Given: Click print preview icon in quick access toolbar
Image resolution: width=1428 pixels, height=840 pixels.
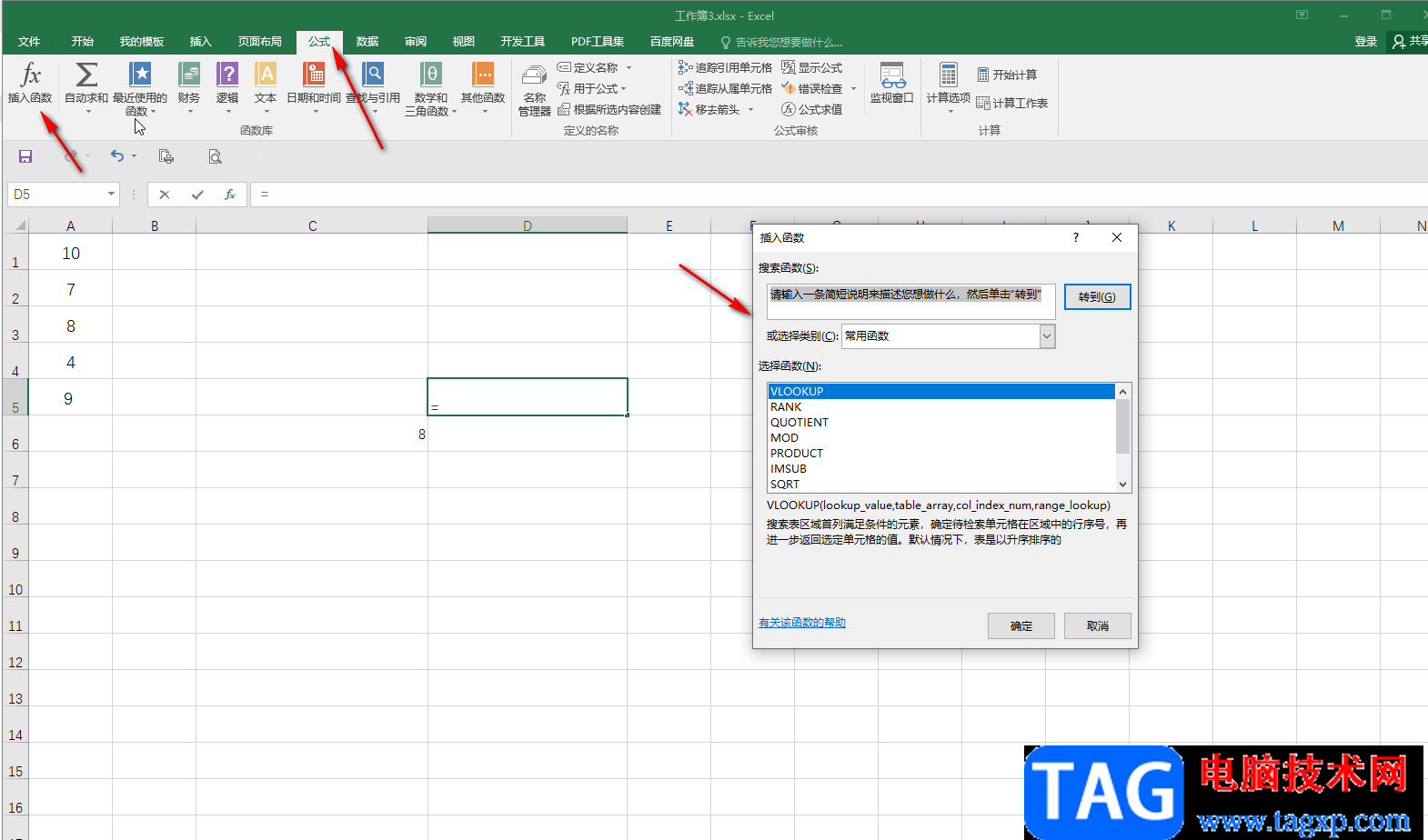Looking at the screenshot, I should (215, 156).
